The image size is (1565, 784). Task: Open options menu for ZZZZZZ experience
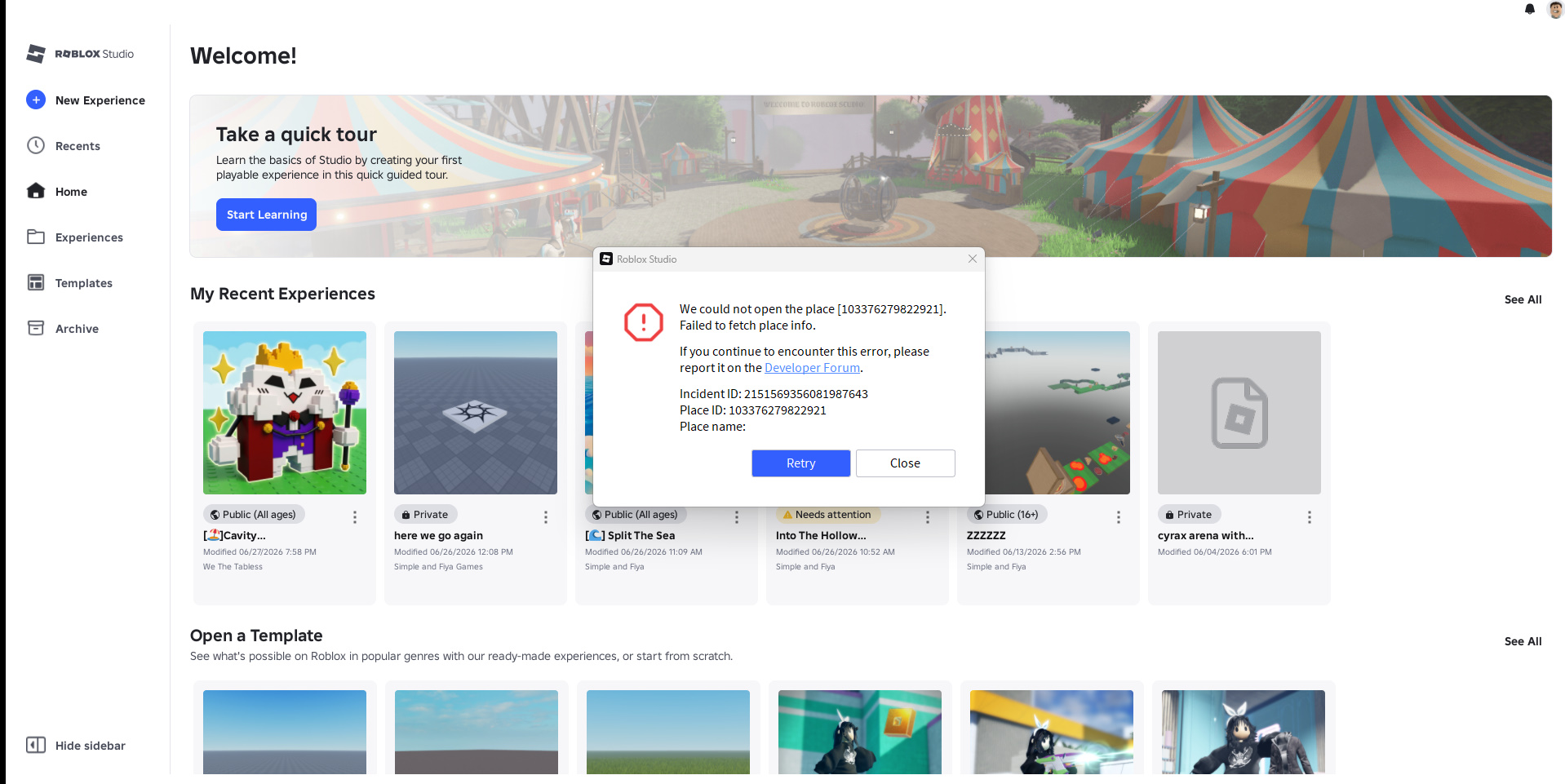pyautogui.click(x=1119, y=517)
